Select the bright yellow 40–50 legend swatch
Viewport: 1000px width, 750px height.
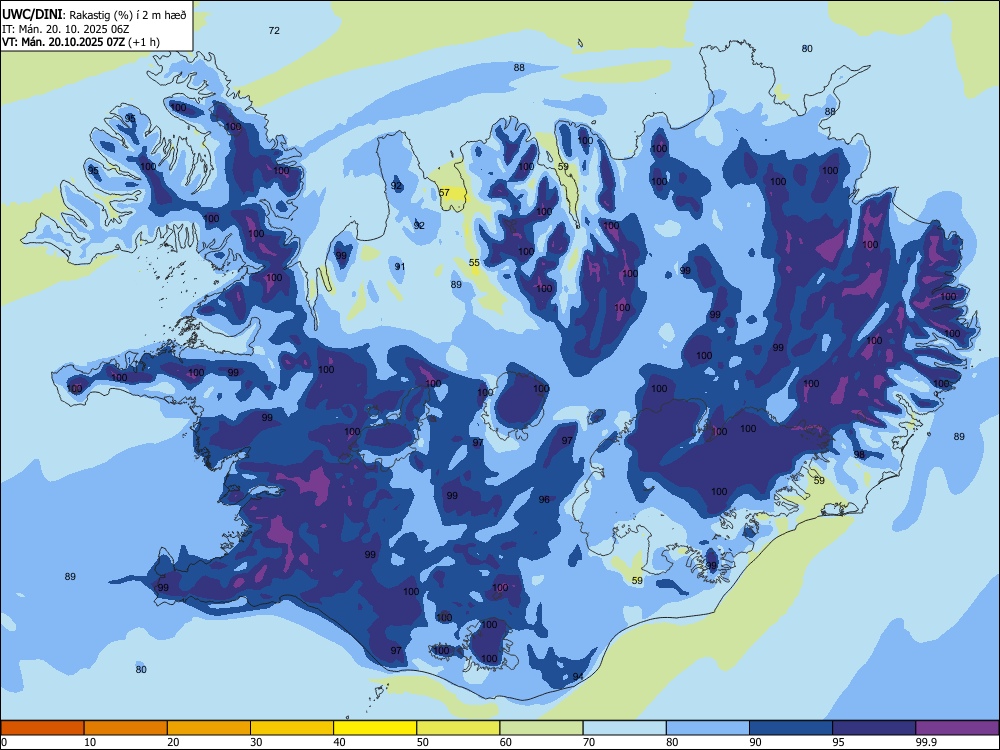click(x=375, y=728)
